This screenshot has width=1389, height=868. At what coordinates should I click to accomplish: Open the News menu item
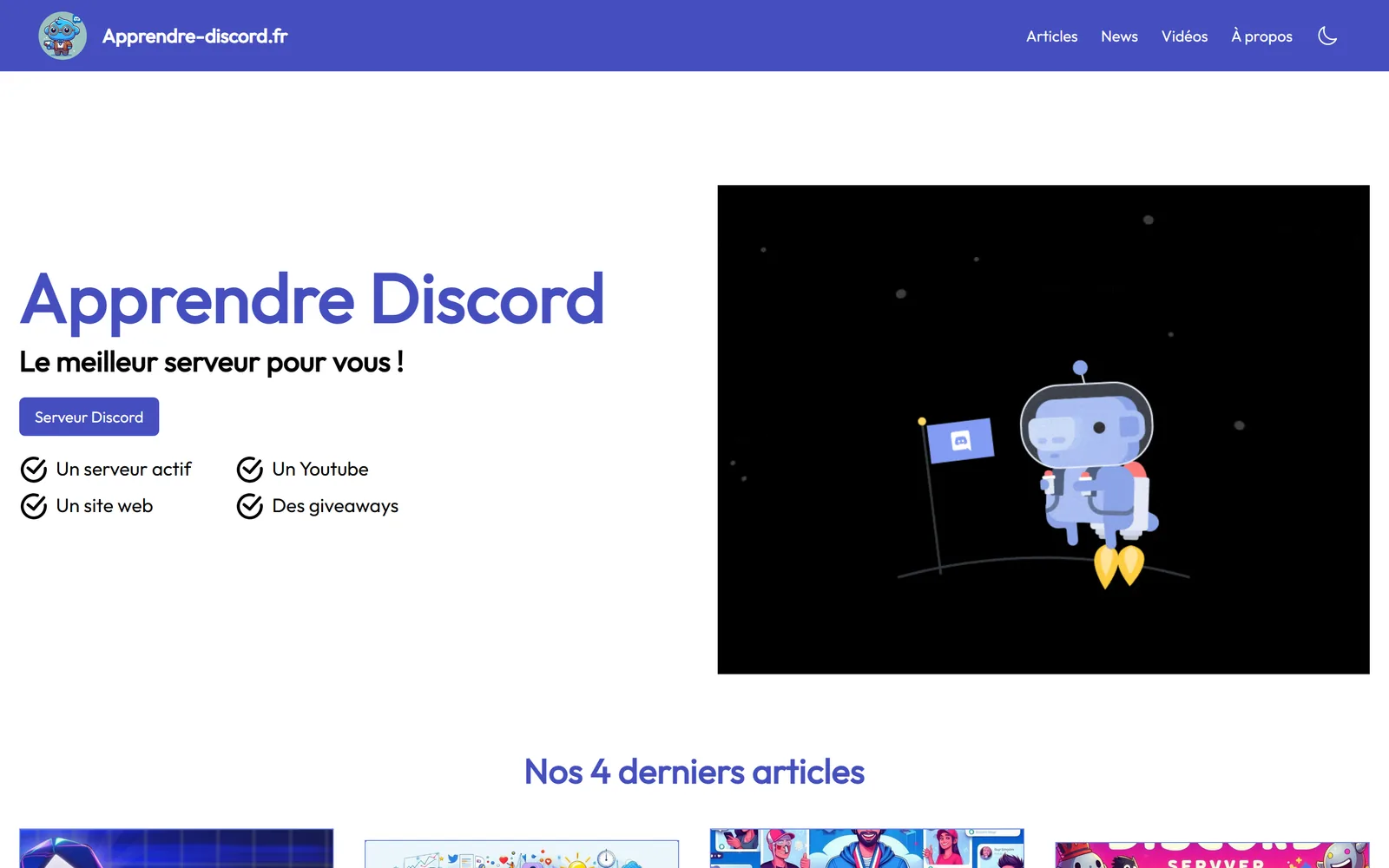click(x=1119, y=36)
